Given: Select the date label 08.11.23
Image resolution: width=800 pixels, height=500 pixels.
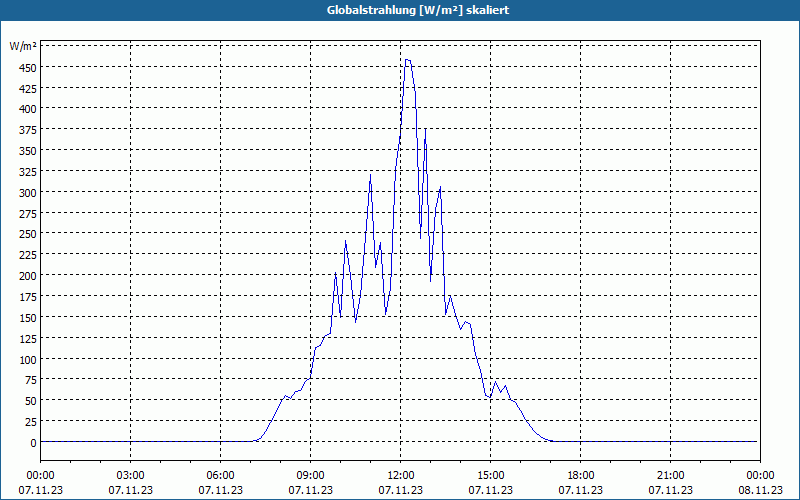Looking at the screenshot, I should pos(760,490).
